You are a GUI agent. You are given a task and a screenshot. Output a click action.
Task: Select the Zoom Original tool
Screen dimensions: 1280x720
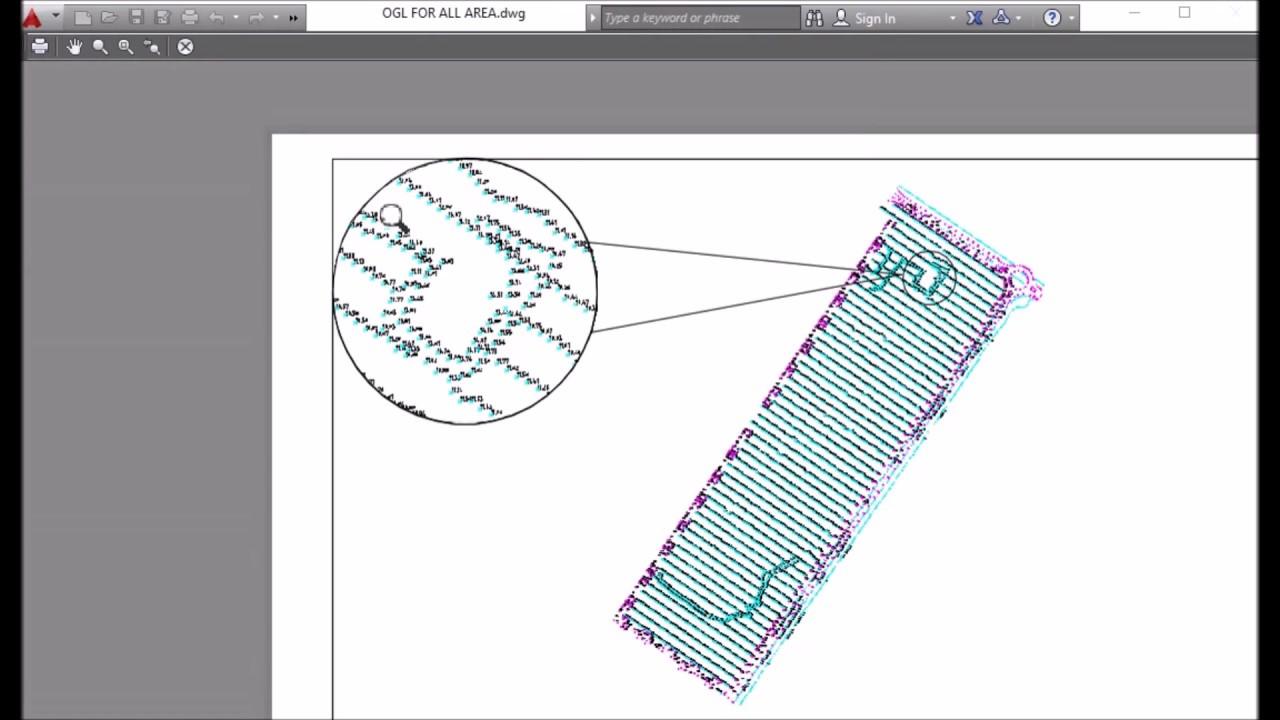pyautogui.click(x=152, y=46)
